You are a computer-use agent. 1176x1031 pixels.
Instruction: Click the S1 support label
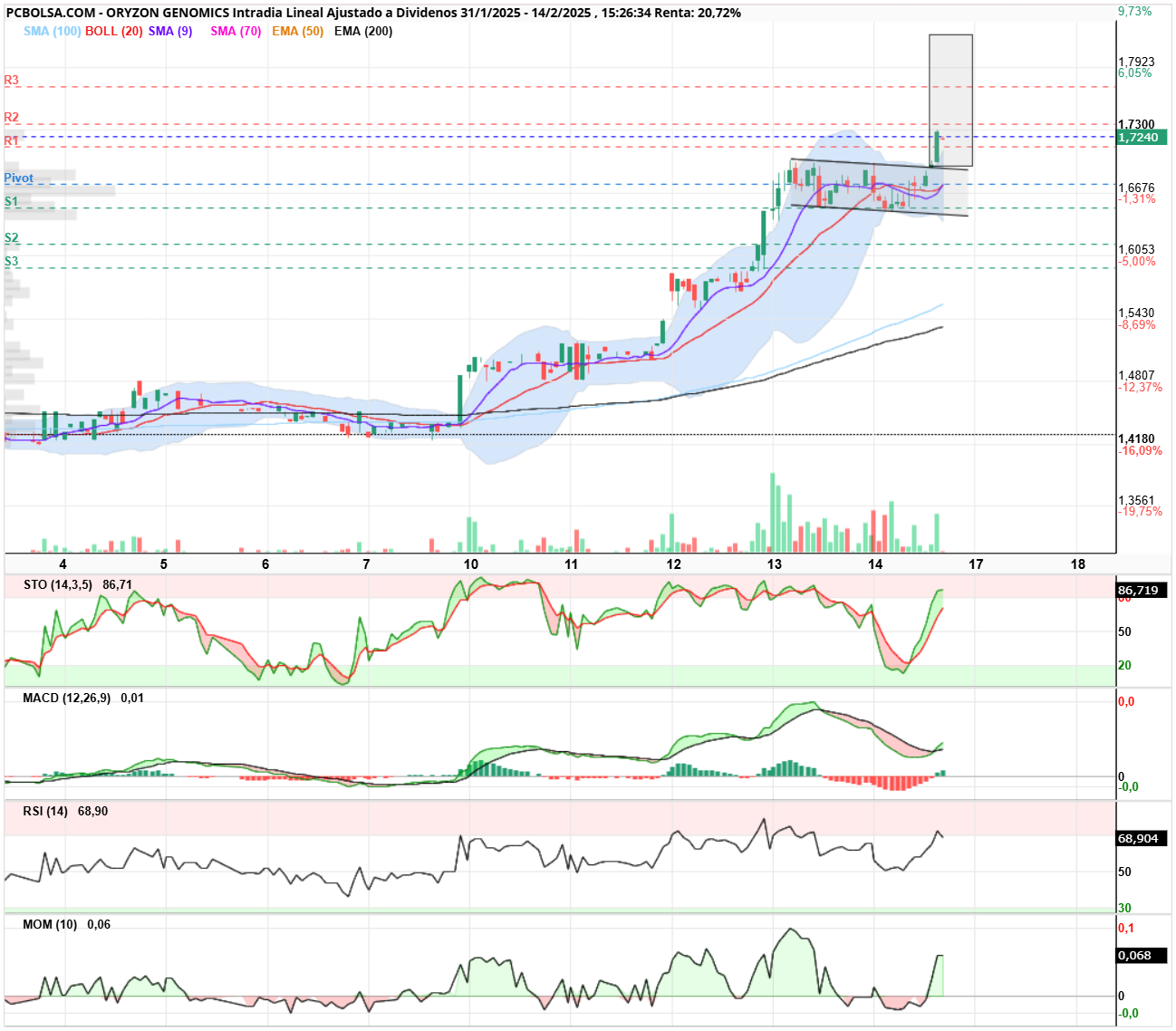(11, 201)
